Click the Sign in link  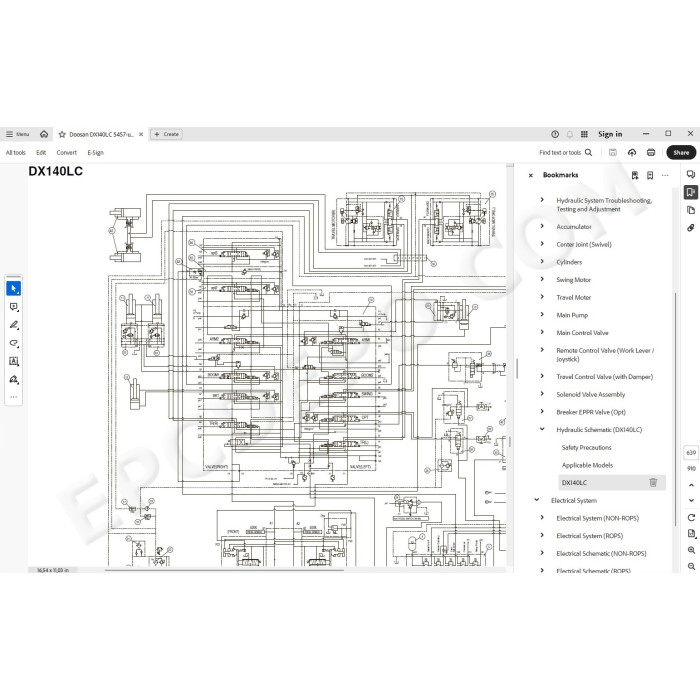click(610, 134)
